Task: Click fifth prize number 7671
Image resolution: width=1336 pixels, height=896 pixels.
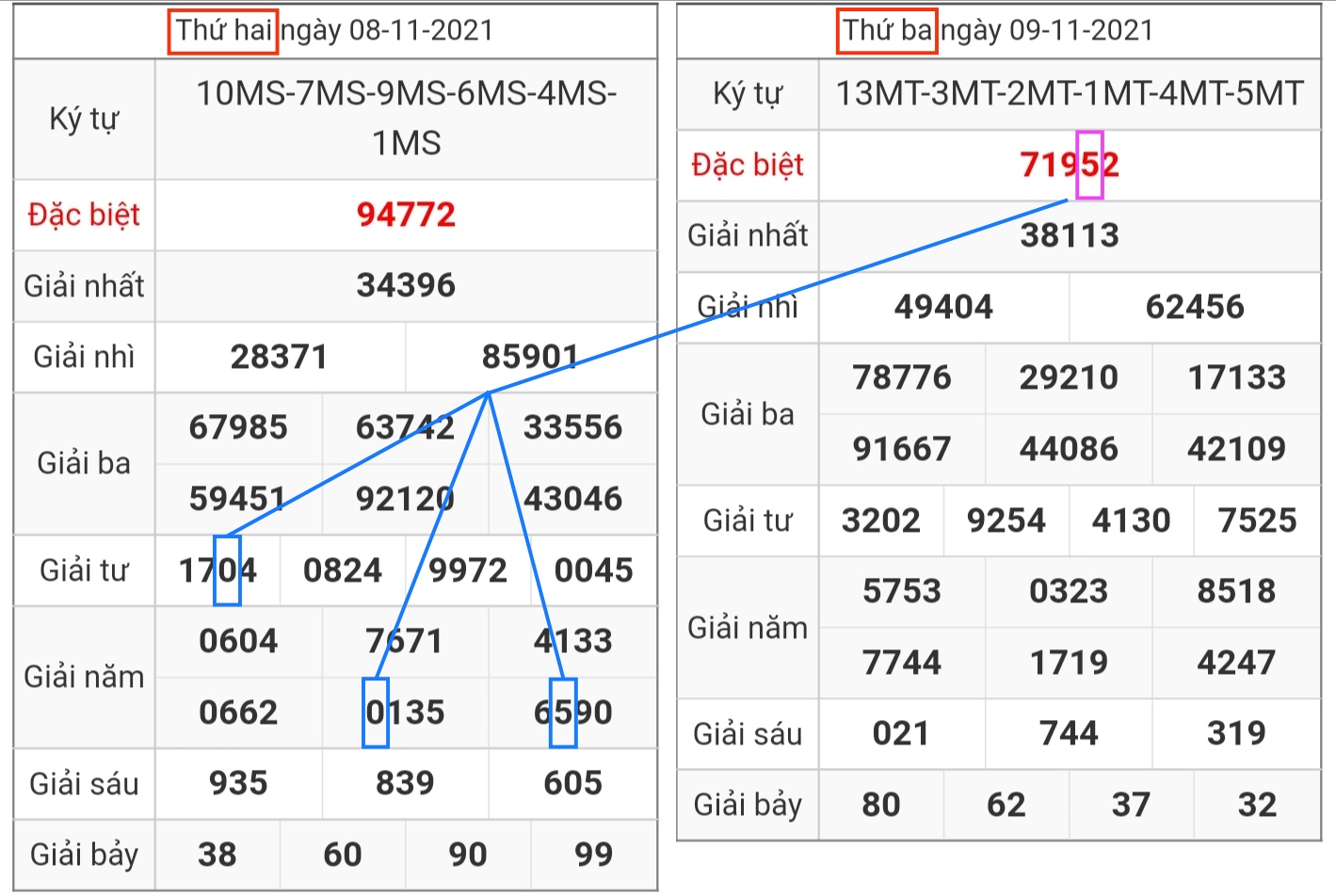Action: click(405, 642)
